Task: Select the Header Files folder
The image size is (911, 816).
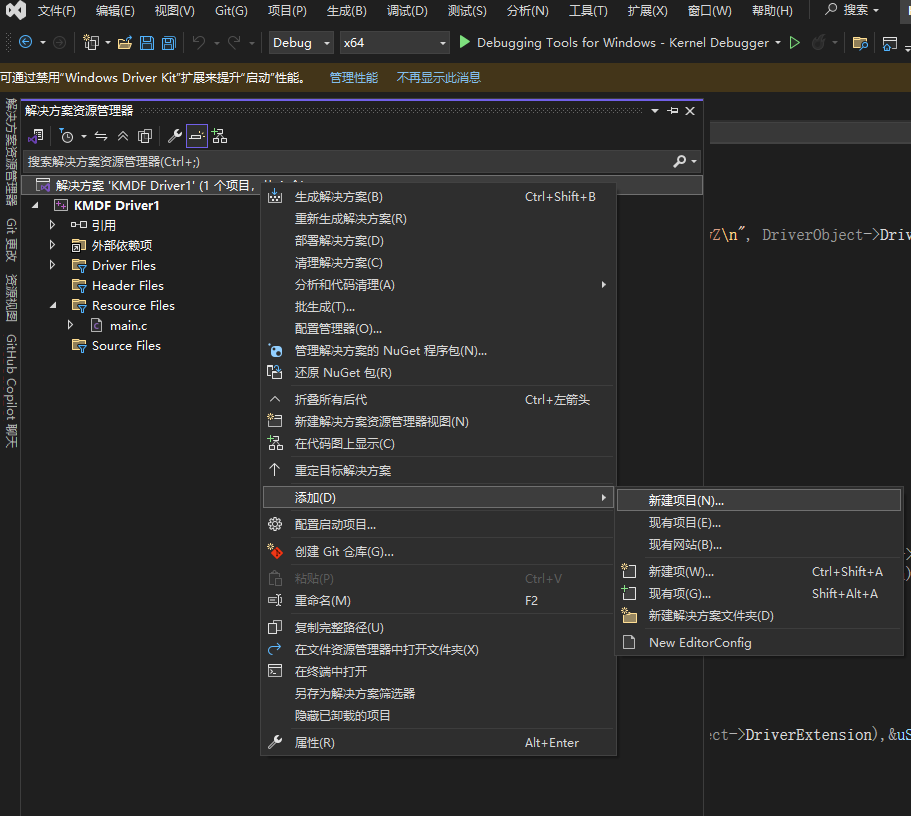Action: point(127,285)
